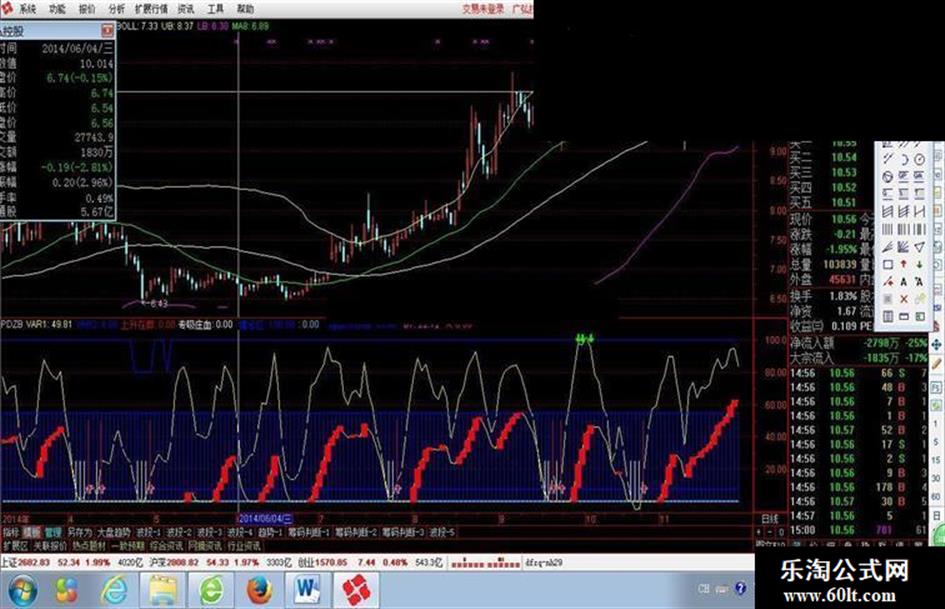Open the Firefox taskbar icon

point(259,590)
